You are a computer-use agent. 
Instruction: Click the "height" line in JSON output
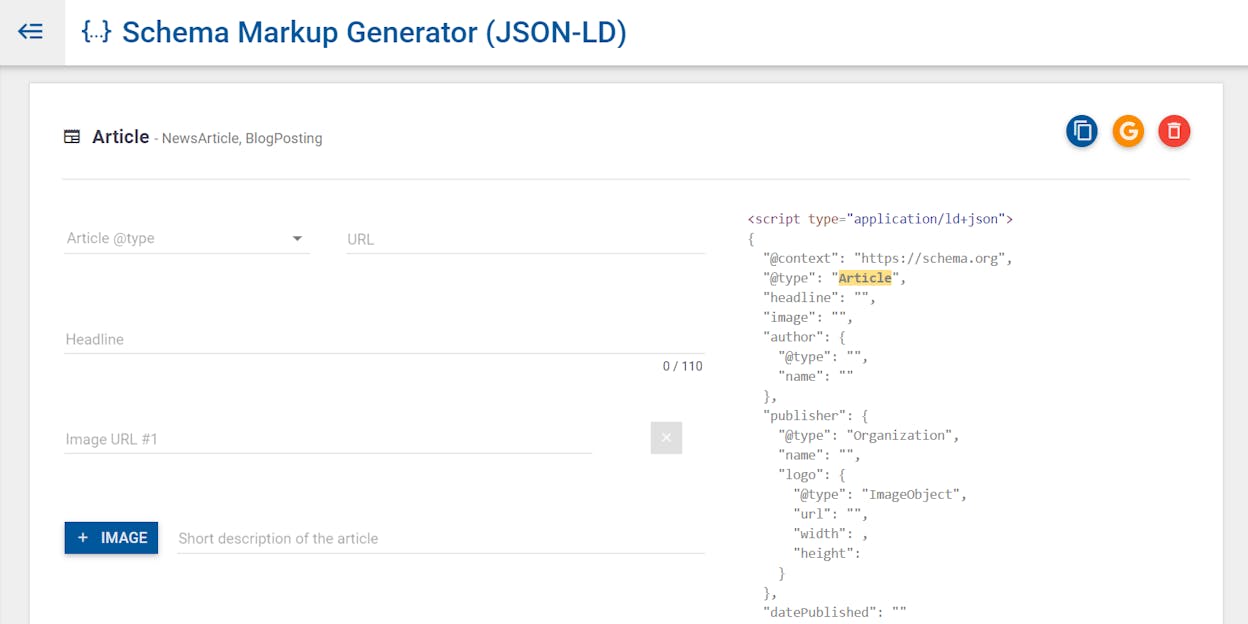[828, 553]
